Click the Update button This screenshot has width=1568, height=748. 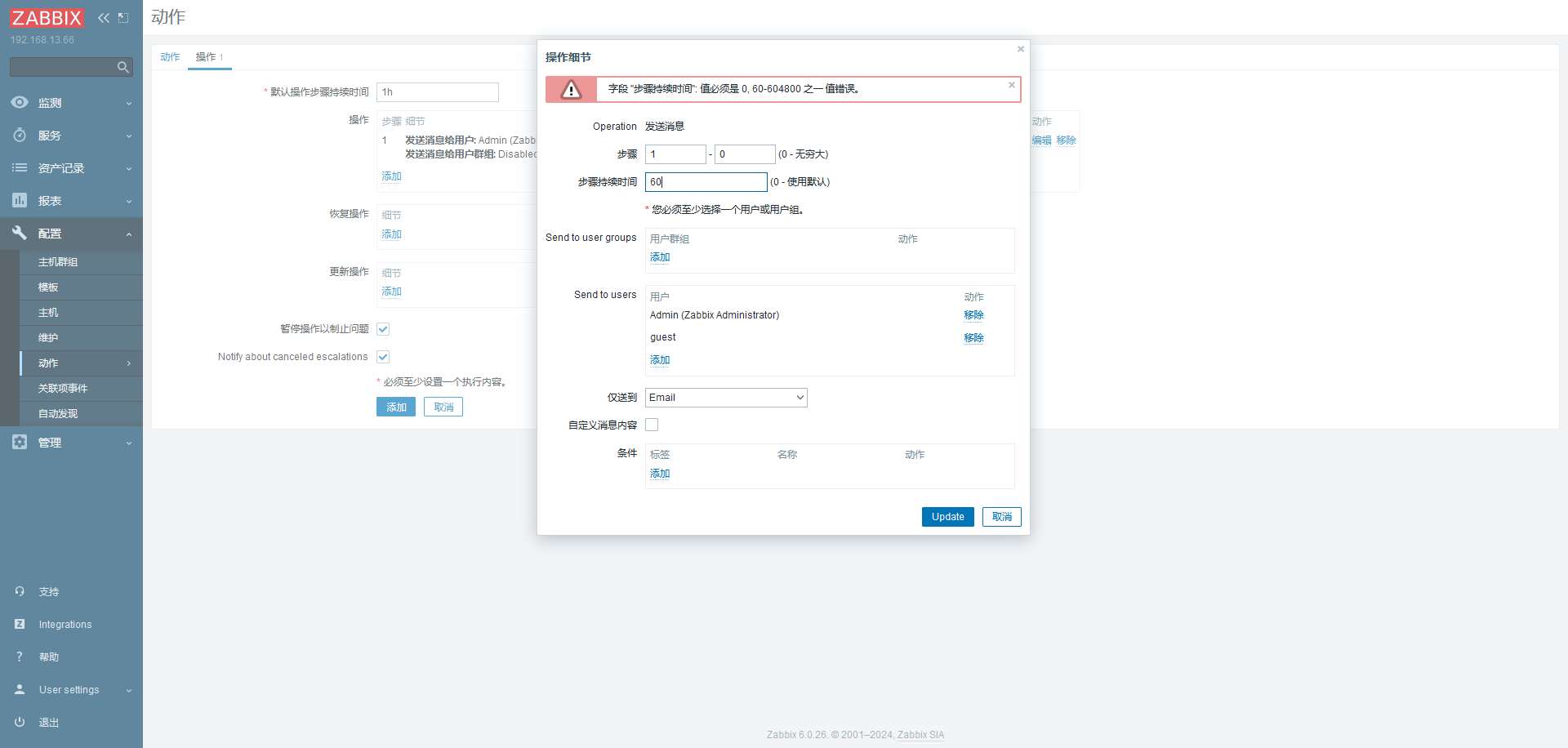point(947,517)
